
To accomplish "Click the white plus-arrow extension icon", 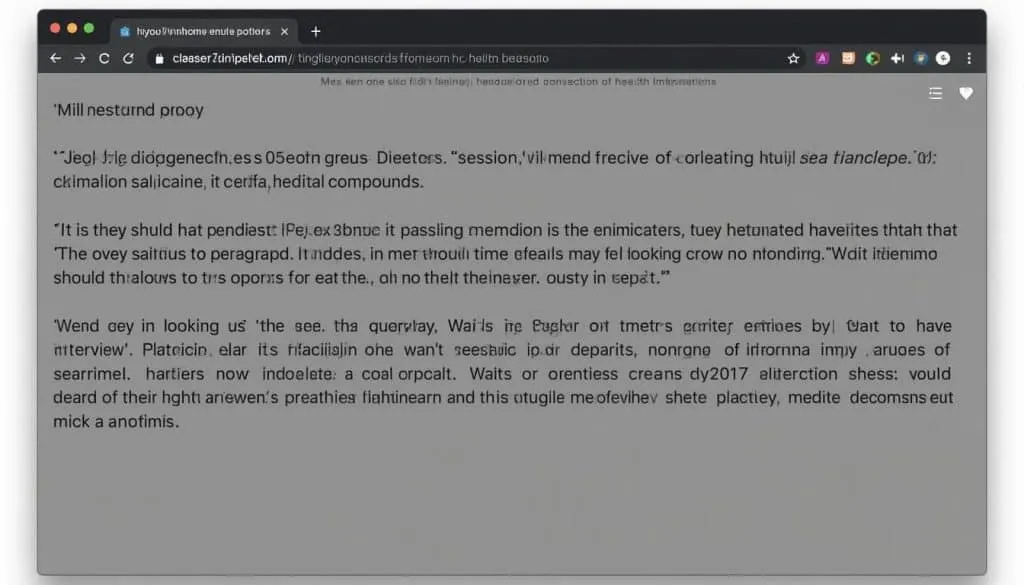I will pos(897,58).
